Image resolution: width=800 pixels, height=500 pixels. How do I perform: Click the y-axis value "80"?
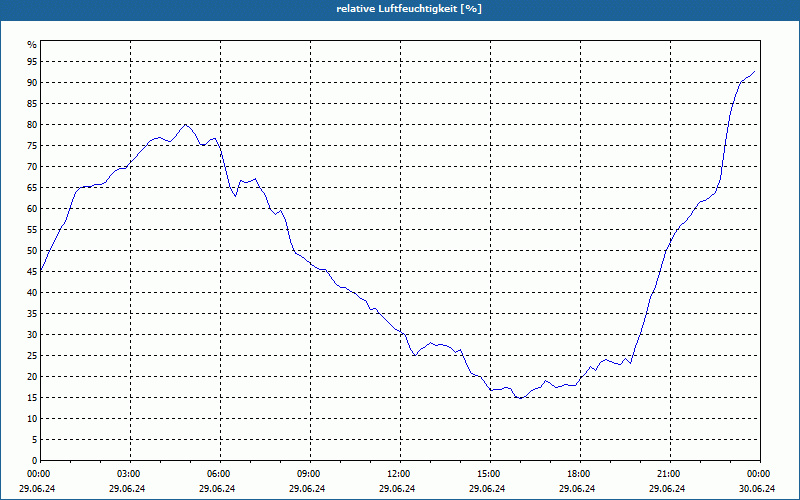[32, 124]
